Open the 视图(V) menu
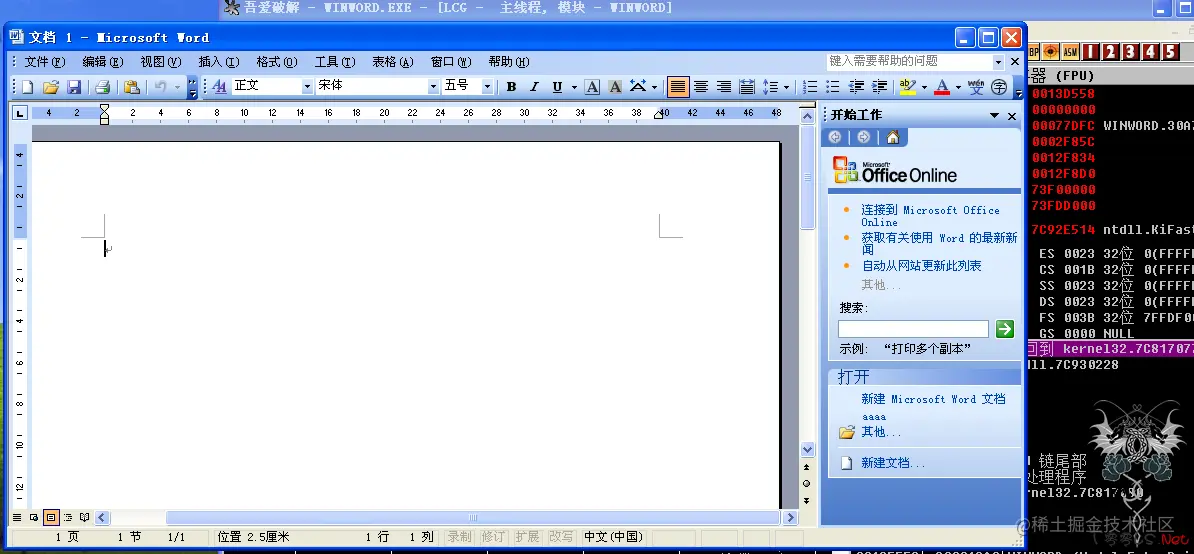1194x554 pixels. click(x=161, y=62)
